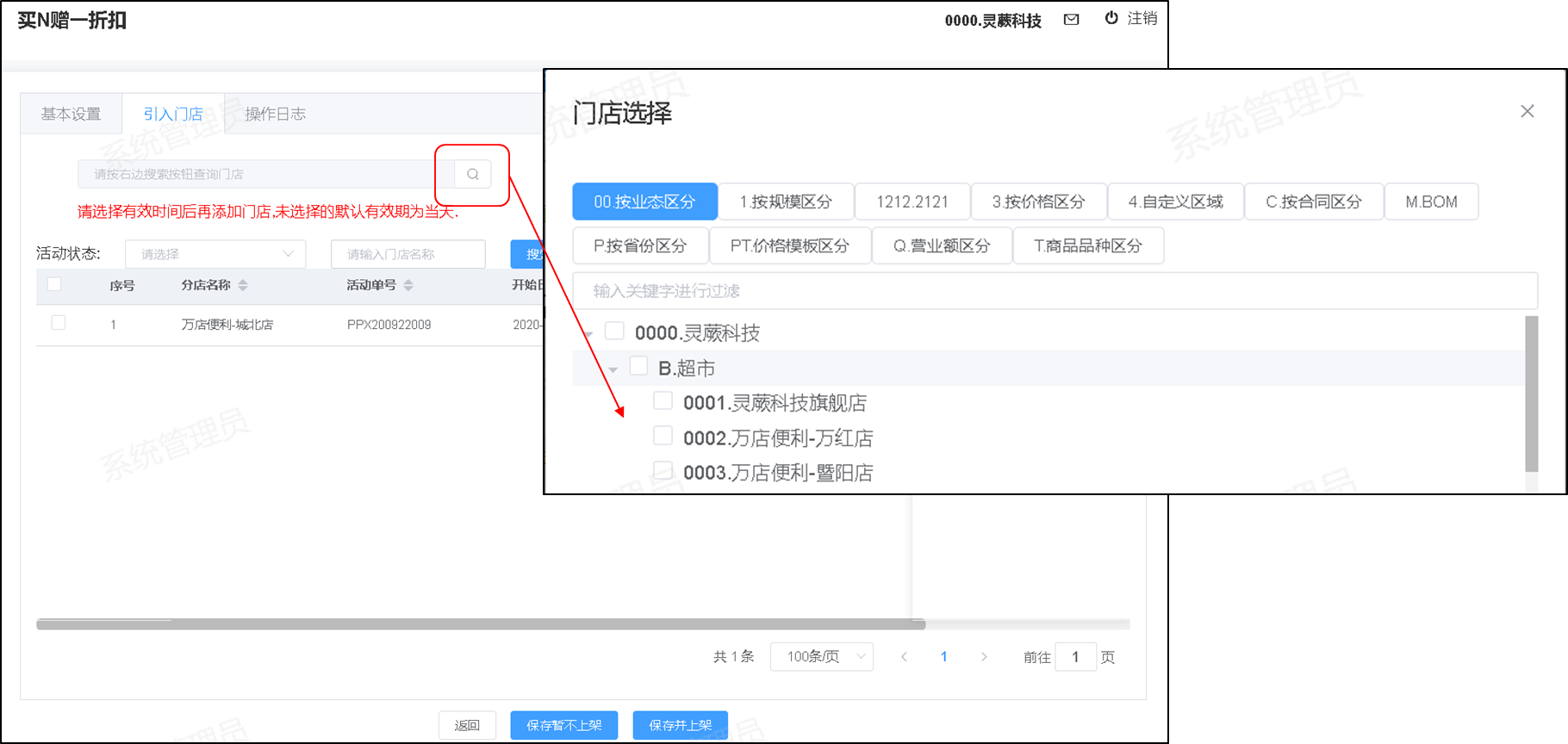Image resolution: width=1568 pixels, height=744 pixels.
Task: Switch to the 基本设置 tab
Action: tap(71, 114)
